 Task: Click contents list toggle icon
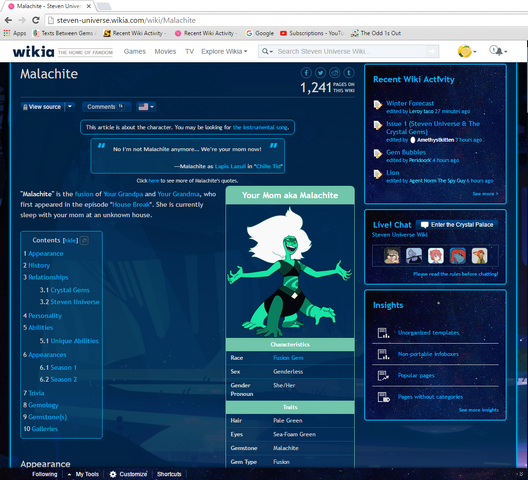pos(84,240)
